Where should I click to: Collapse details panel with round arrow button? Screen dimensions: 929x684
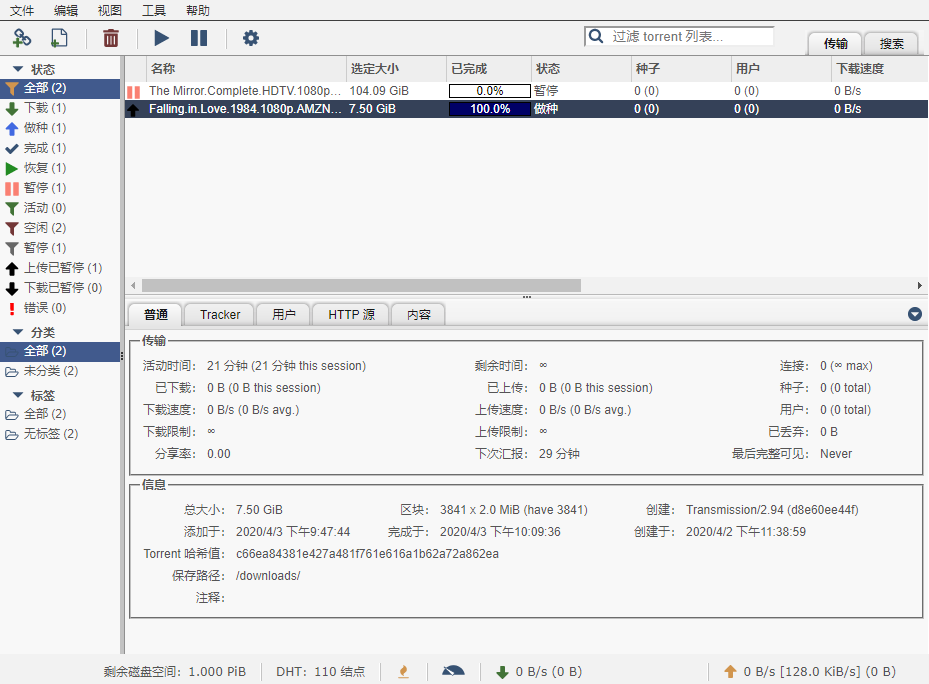point(915,314)
